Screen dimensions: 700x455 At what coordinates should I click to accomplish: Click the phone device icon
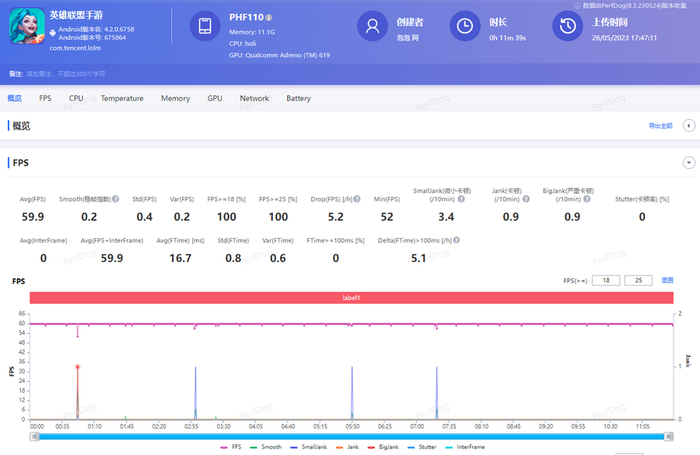204,28
